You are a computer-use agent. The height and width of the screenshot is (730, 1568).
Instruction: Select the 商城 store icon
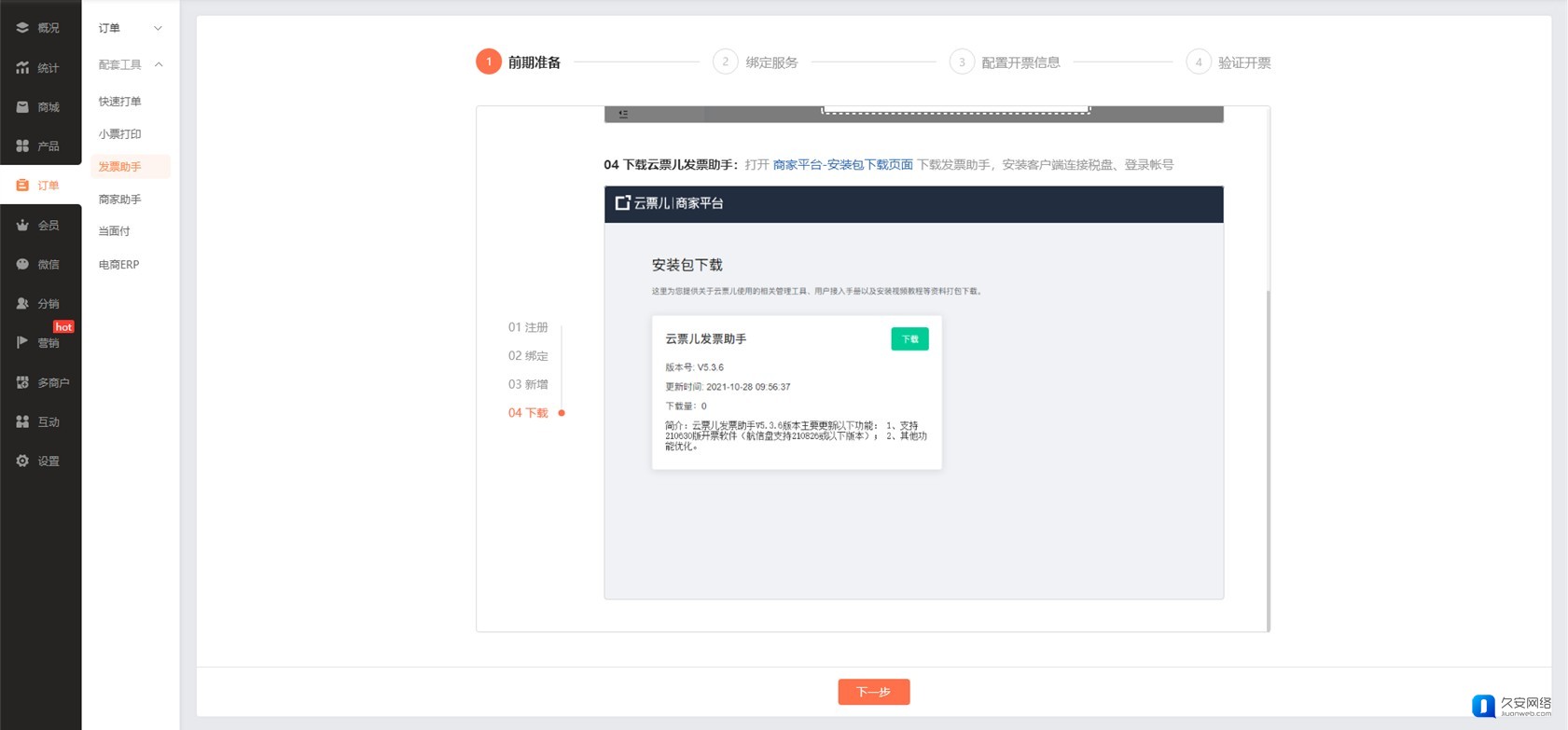22,107
